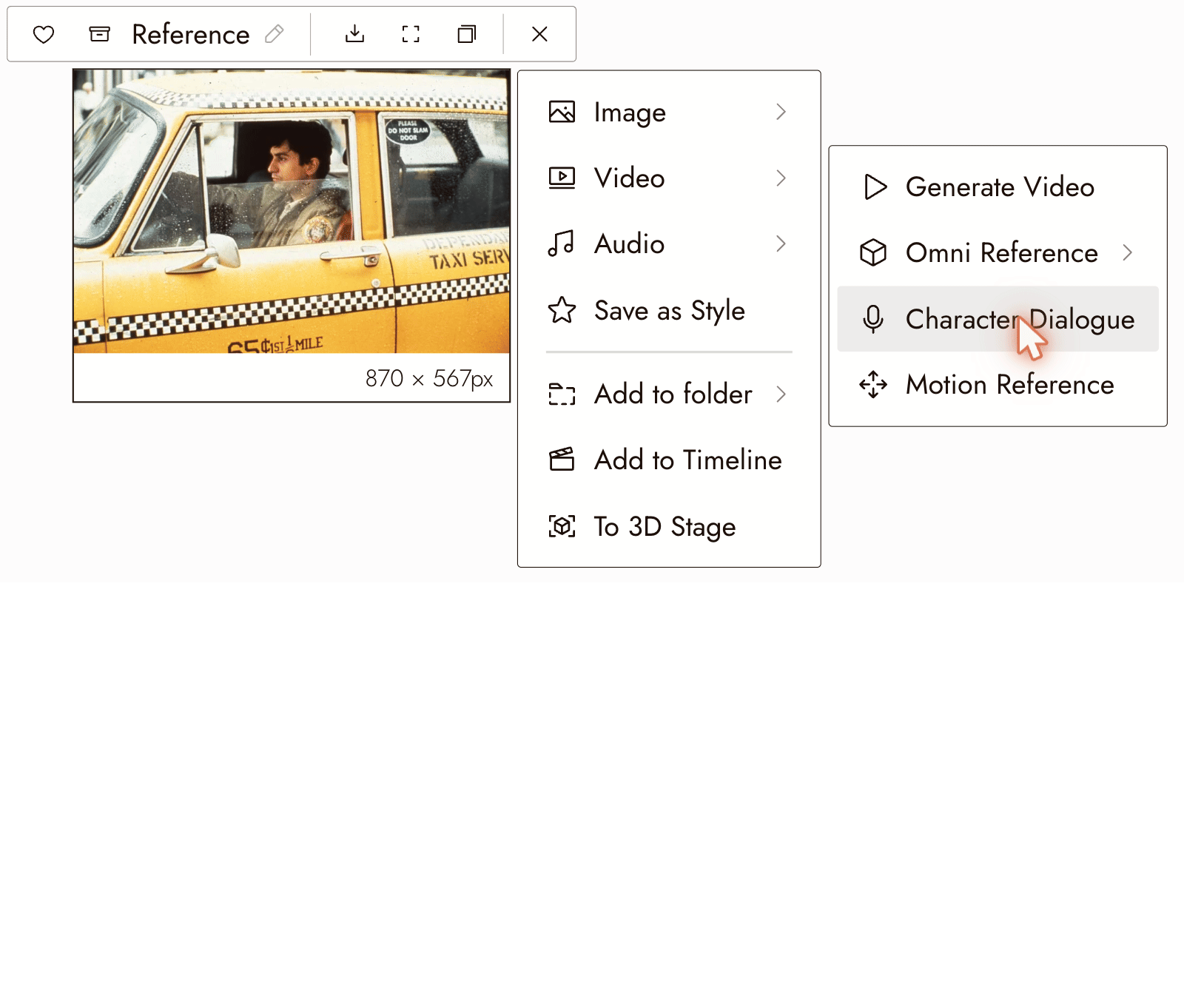Open the Image menu entry
Image resolution: width=1184 pixels, height=1008 pixels.
pyautogui.click(x=669, y=112)
